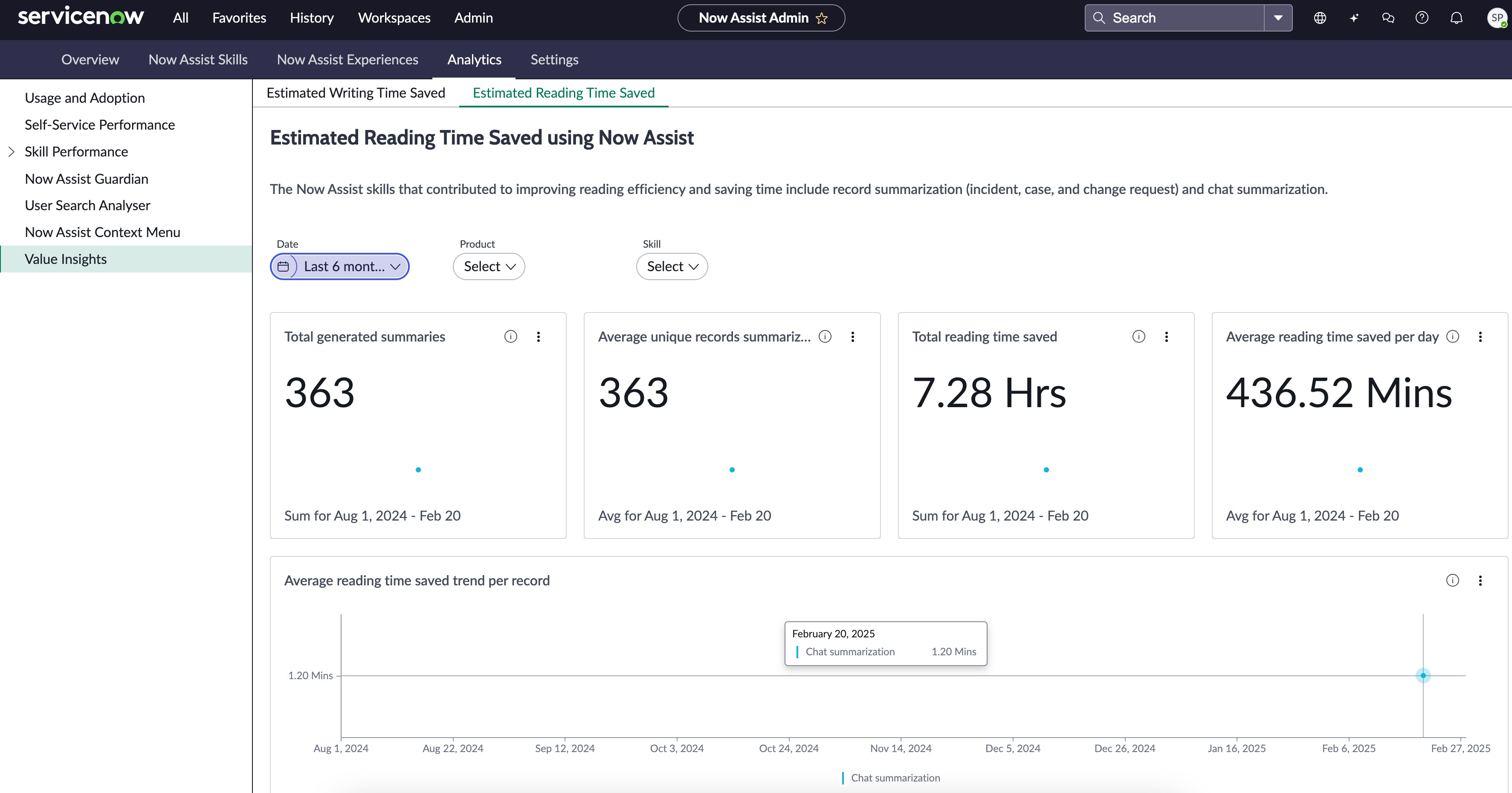Select the Analytics tab
Screen dimensions: 1512x793
click(x=474, y=59)
